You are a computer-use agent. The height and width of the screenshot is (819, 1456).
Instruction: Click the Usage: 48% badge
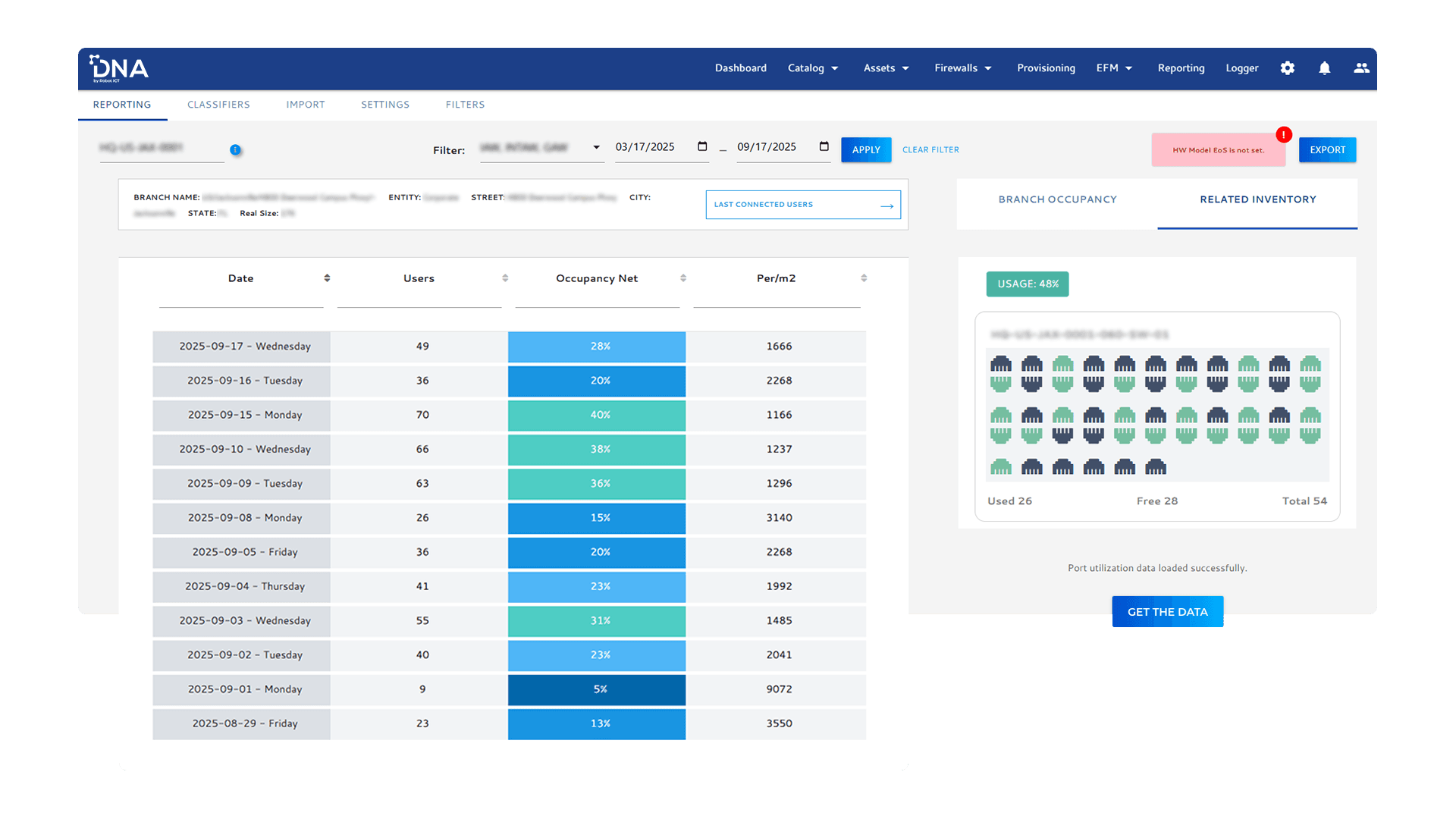[1028, 284]
